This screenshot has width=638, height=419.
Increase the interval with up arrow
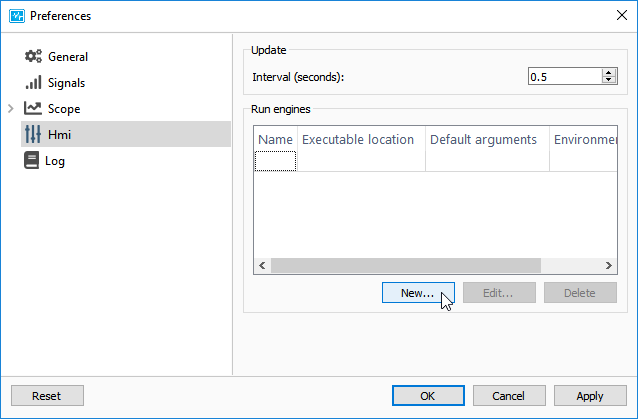609,73
